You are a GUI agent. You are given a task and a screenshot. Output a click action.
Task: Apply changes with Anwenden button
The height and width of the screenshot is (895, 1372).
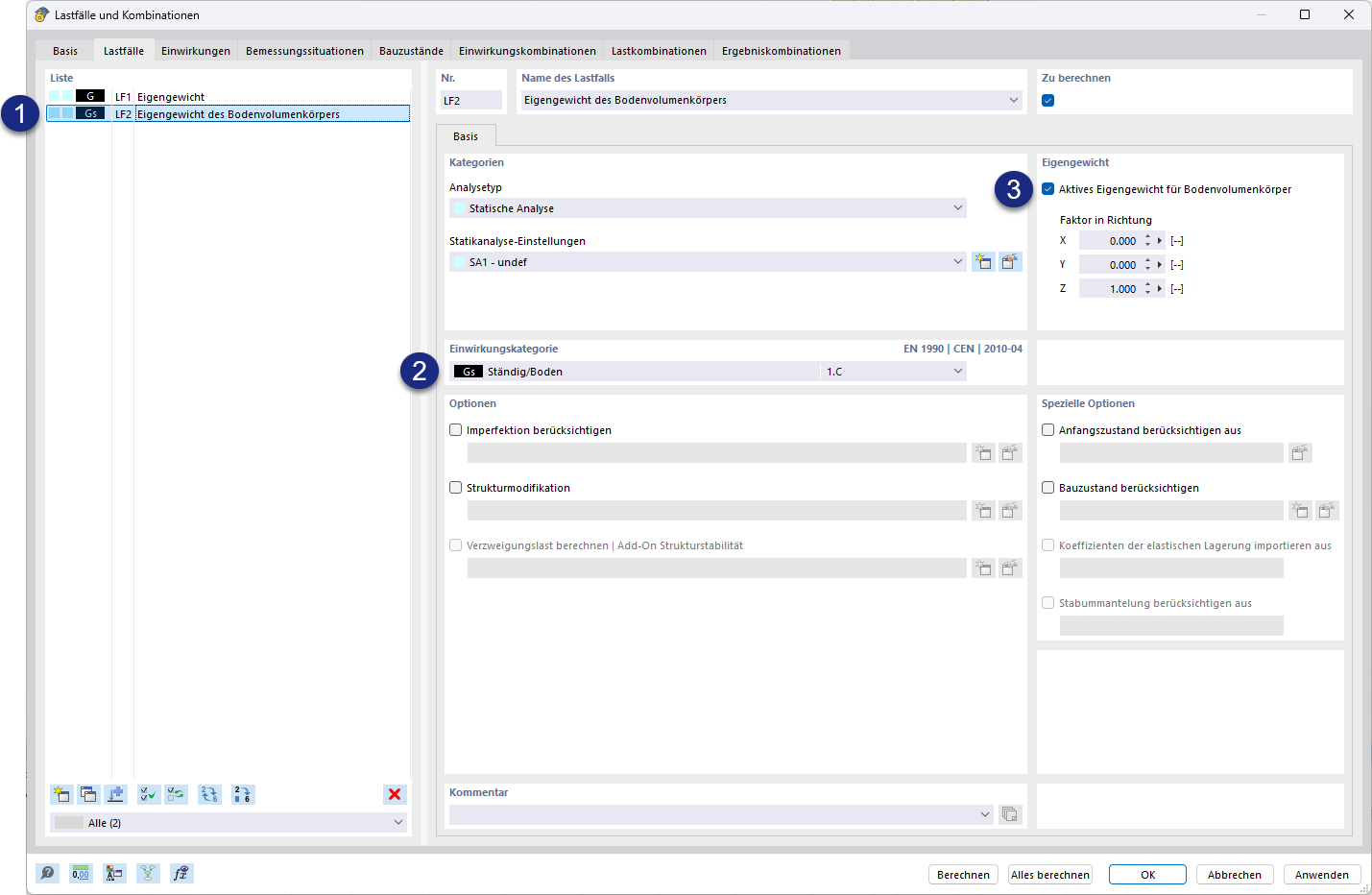tap(1322, 874)
